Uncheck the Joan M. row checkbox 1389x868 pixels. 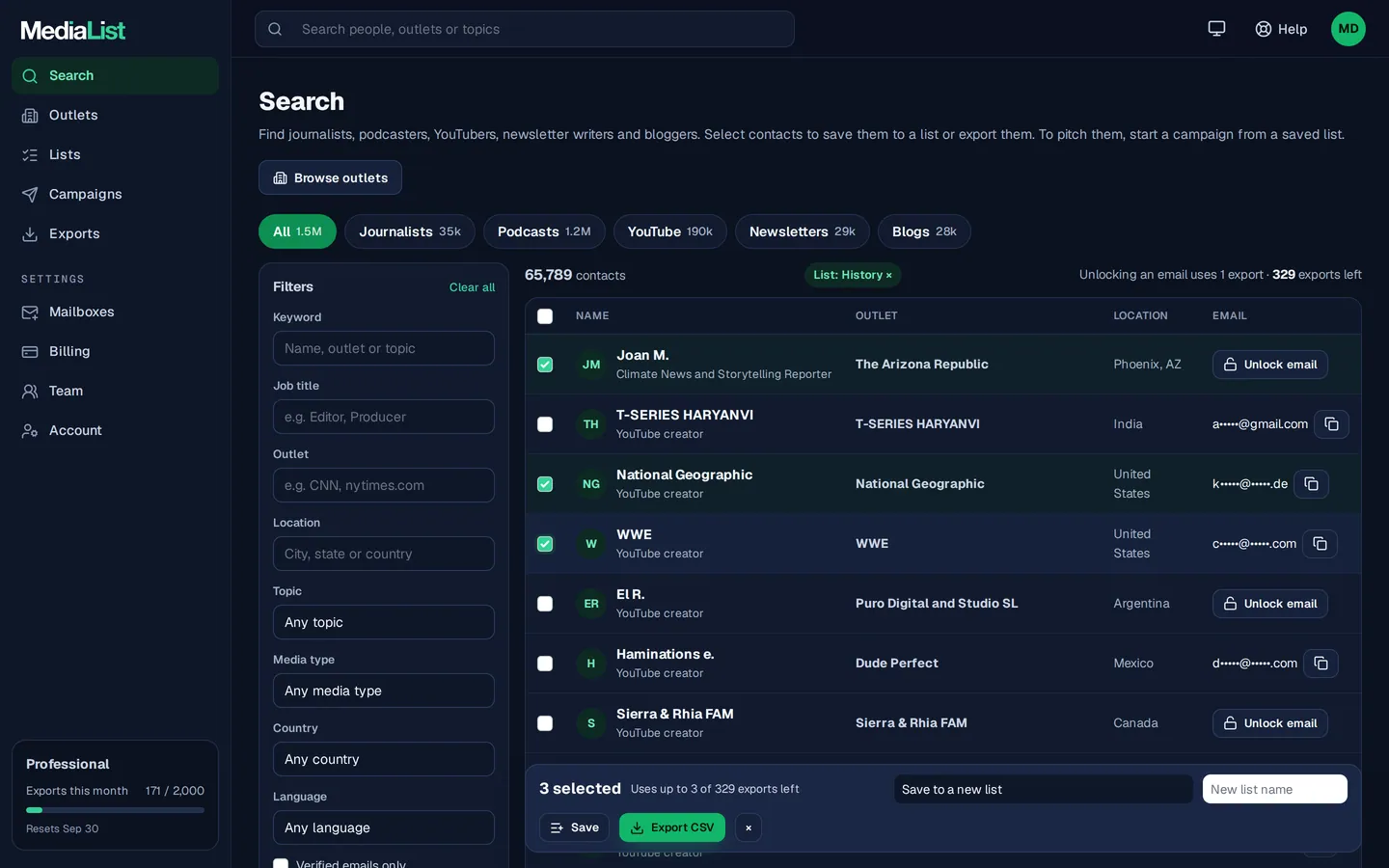point(545,365)
